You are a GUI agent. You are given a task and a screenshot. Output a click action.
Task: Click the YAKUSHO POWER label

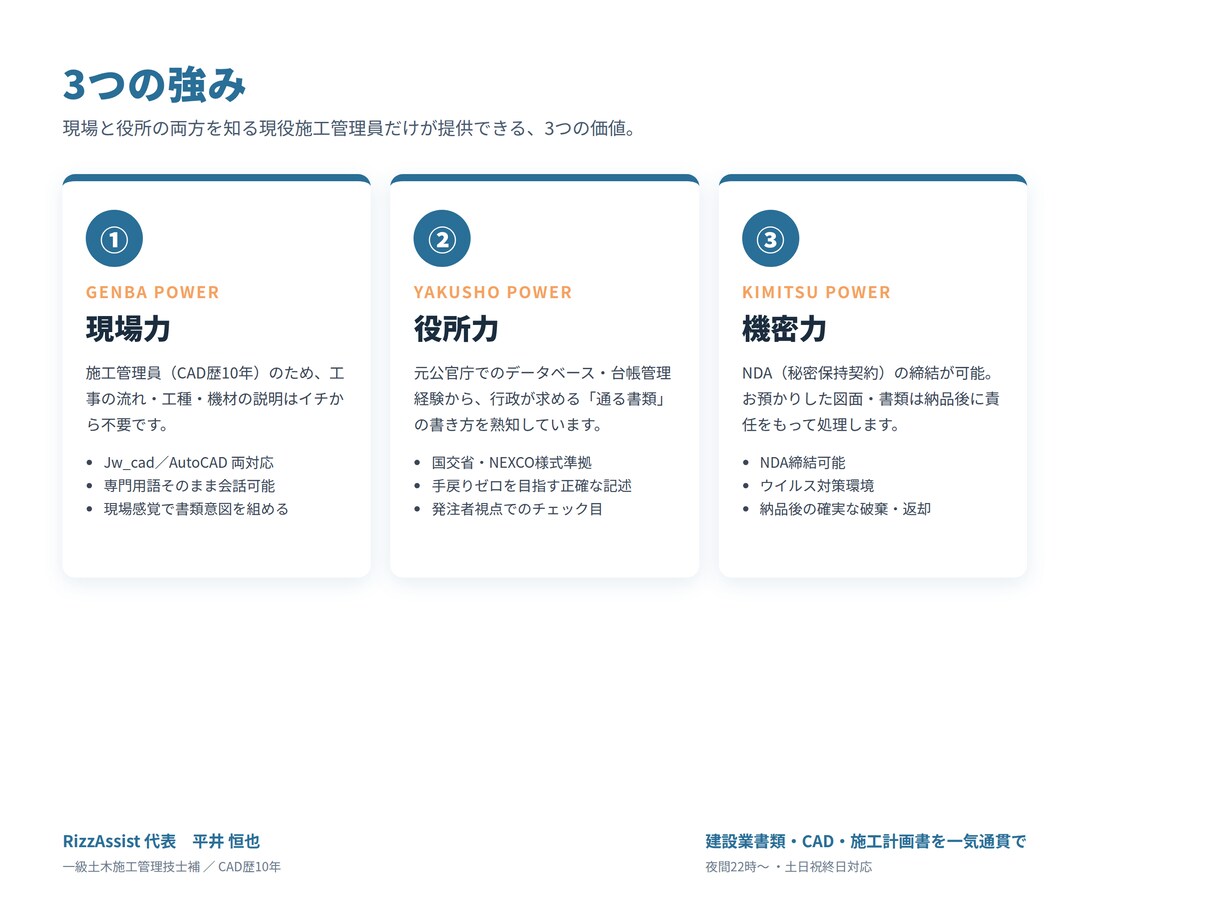coord(493,292)
